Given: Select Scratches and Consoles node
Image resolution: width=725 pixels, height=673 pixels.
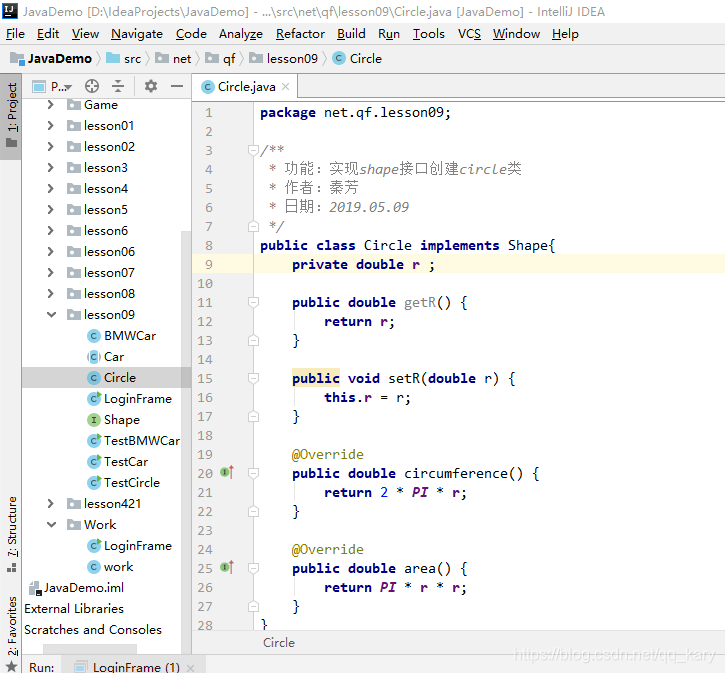Looking at the screenshot, I should click(92, 630).
